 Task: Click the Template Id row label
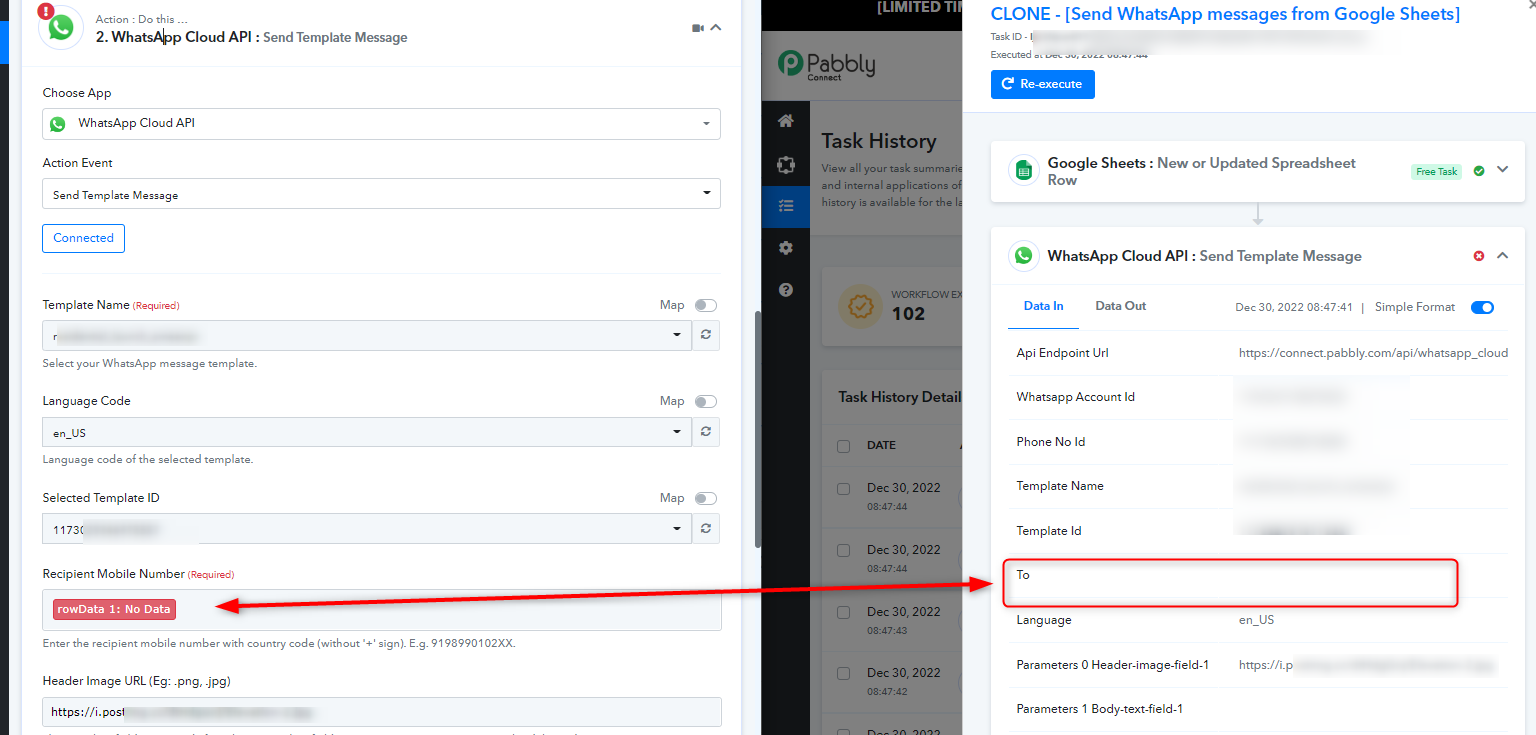point(1048,531)
